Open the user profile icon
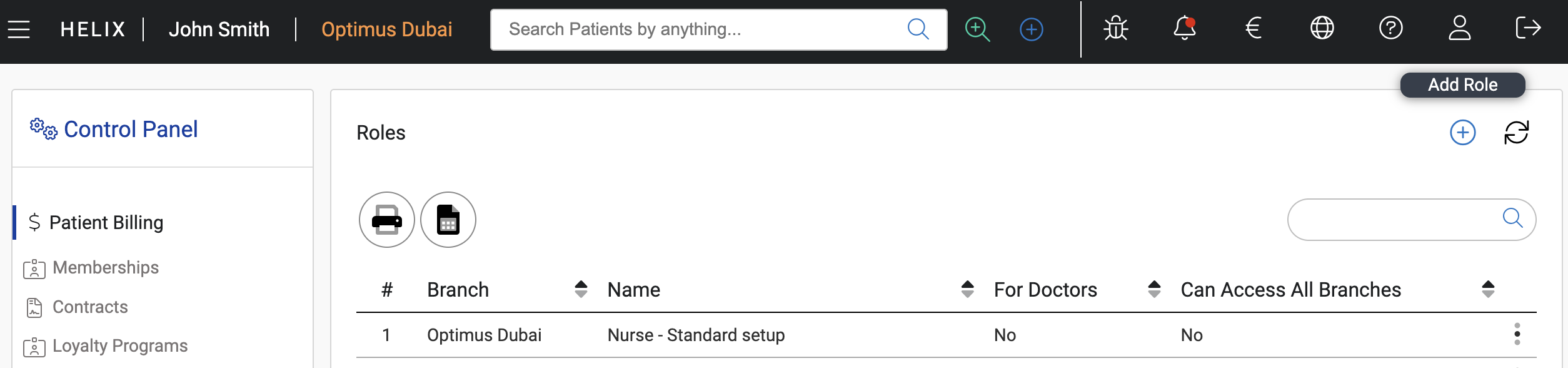The image size is (1568, 368). tap(1459, 29)
